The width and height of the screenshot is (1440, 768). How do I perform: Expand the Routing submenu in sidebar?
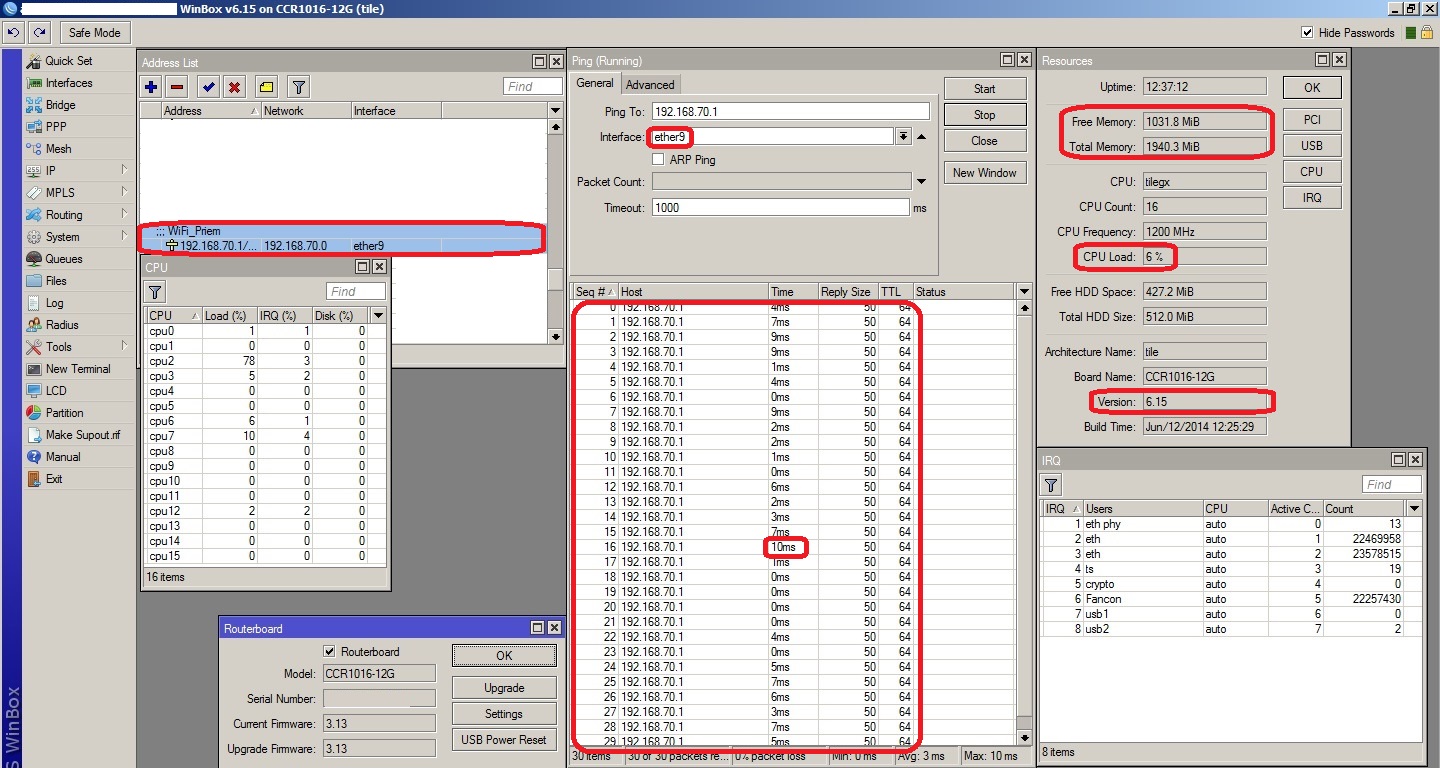[124, 215]
